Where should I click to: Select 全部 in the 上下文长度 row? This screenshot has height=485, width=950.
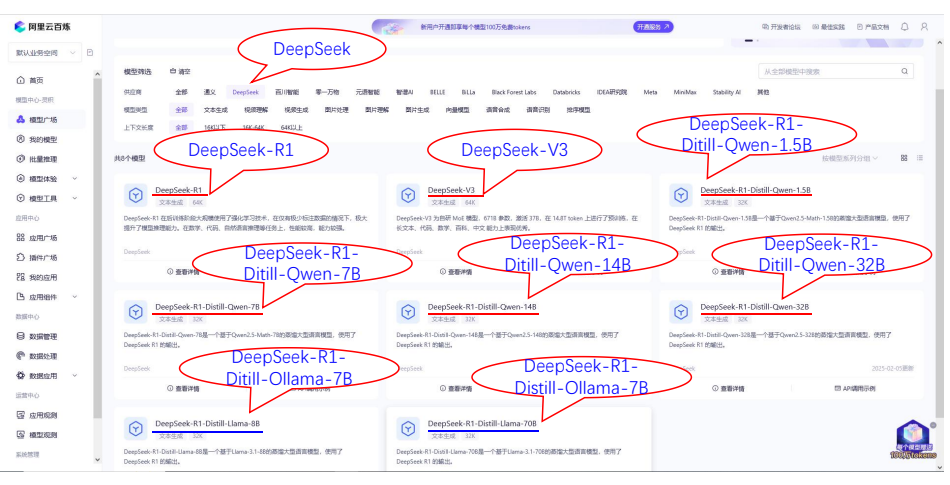(x=181, y=127)
